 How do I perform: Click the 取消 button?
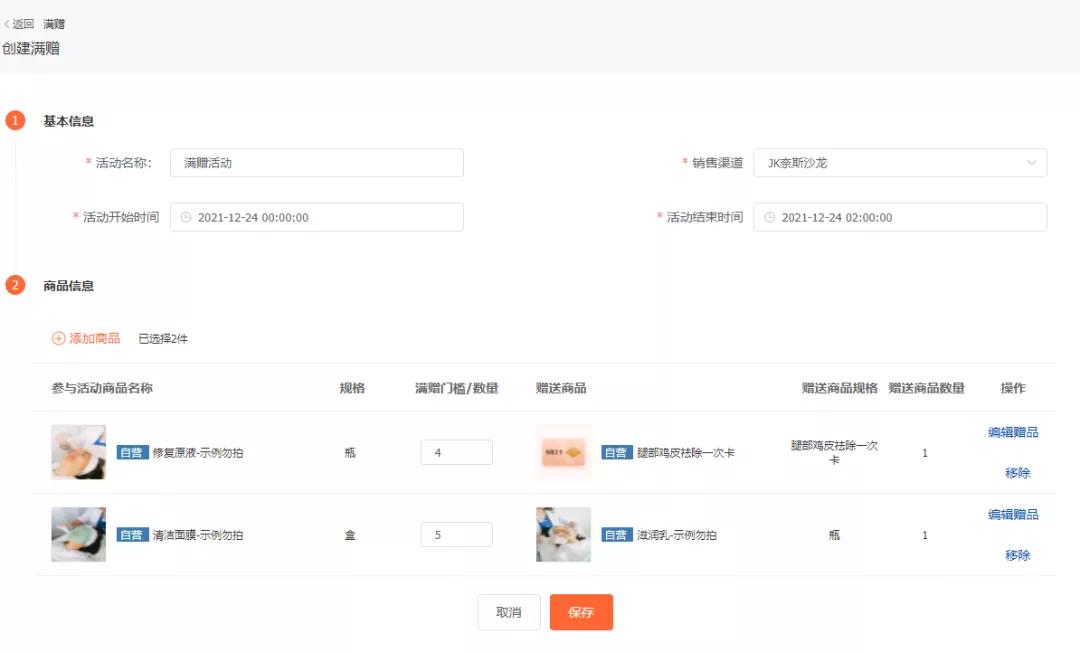[509, 612]
